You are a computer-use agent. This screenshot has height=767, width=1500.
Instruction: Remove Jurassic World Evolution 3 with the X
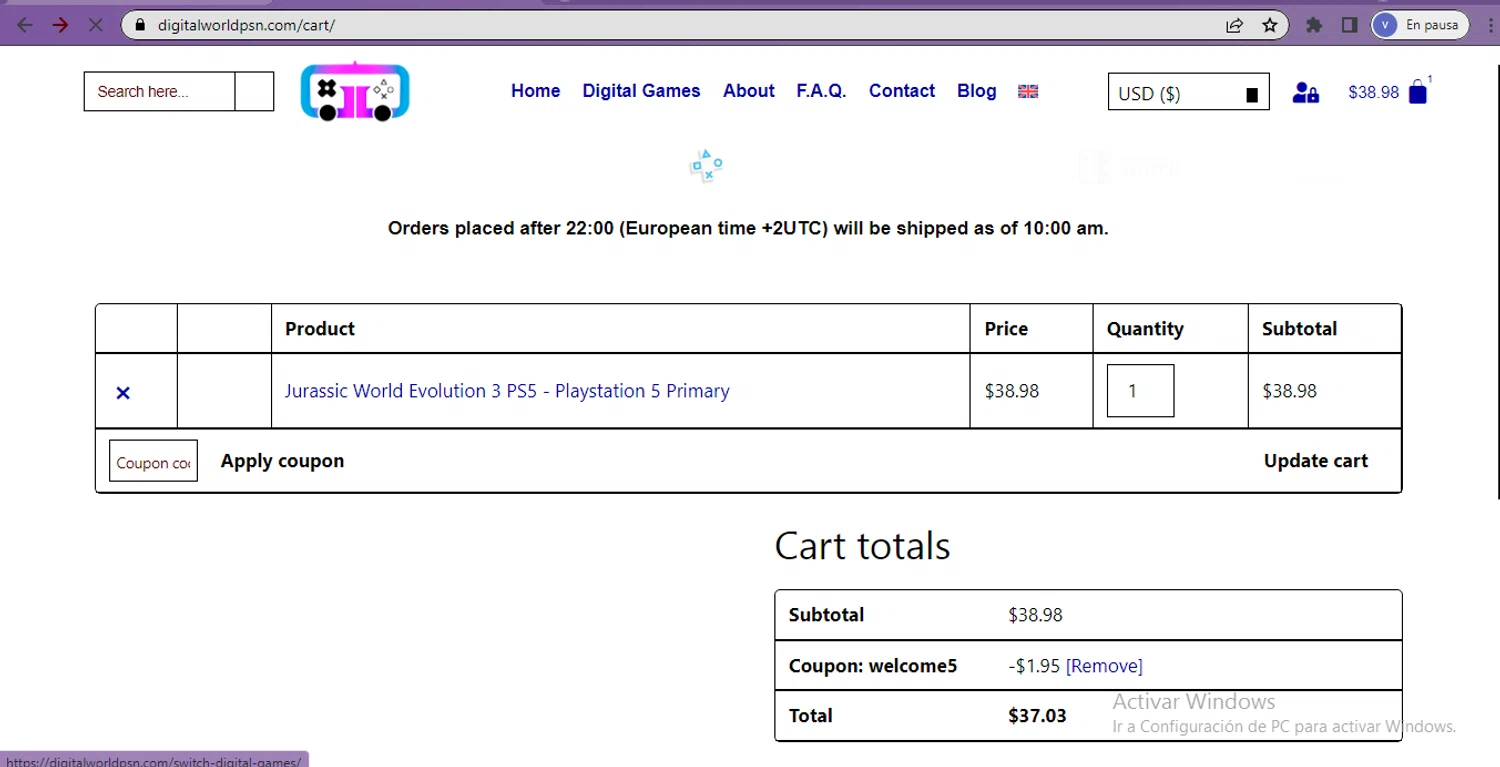pos(123,393)
